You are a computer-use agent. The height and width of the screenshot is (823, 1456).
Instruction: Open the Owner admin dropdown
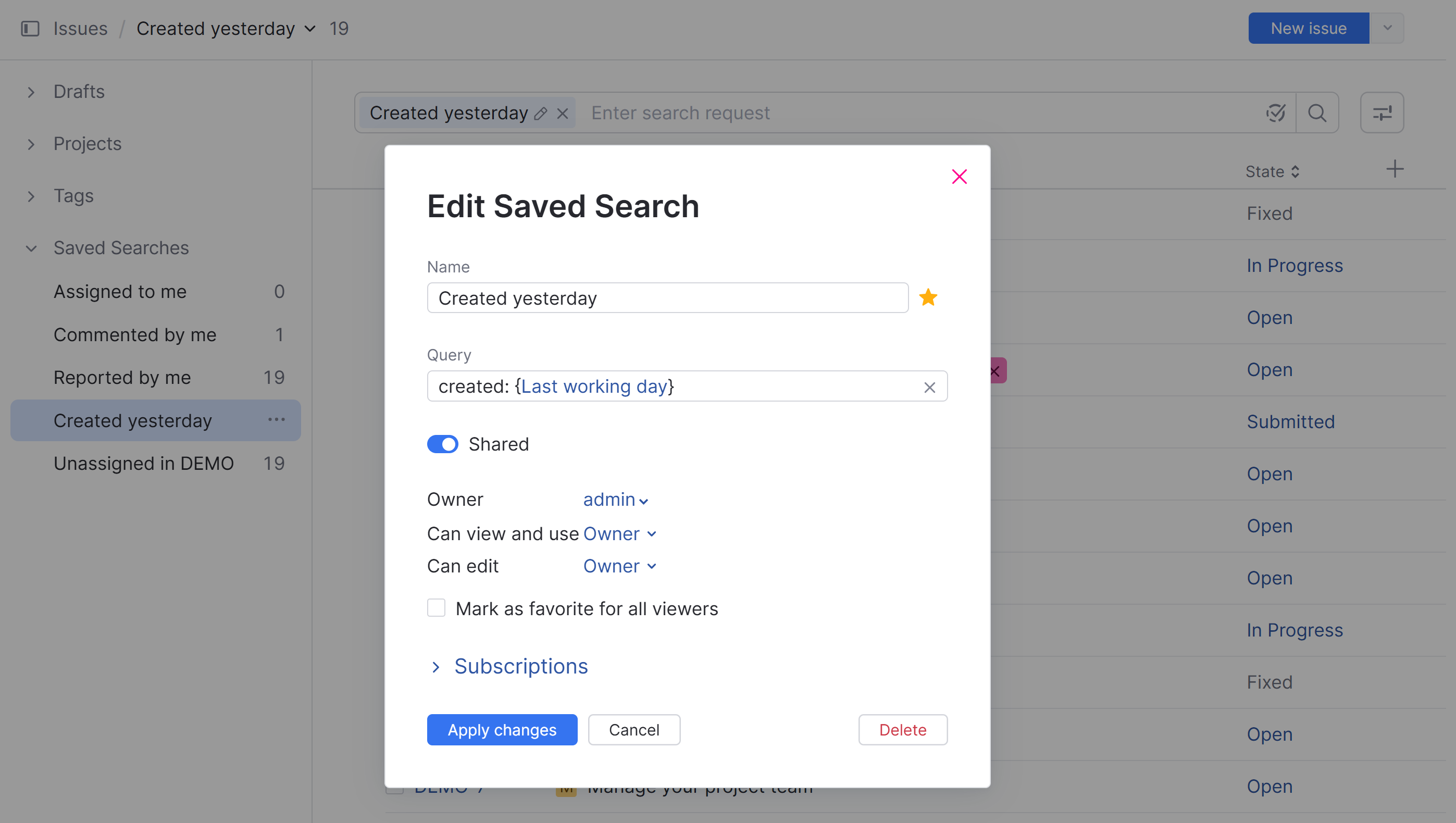[x=615, y=500]
